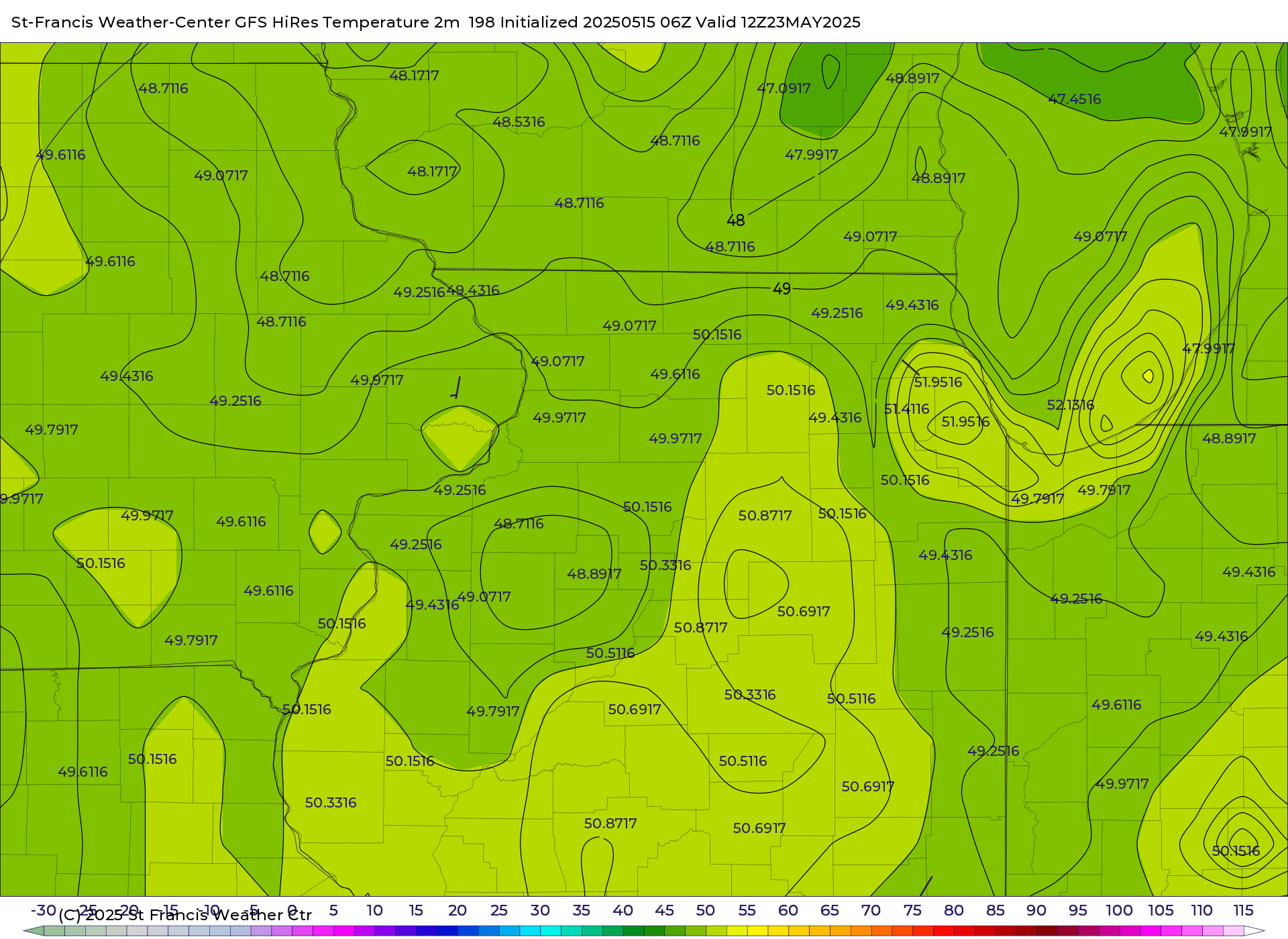The width and height of the screenshot is (1288, 939).
Task: Click the map title text at top
Action: tap(436, 22)
